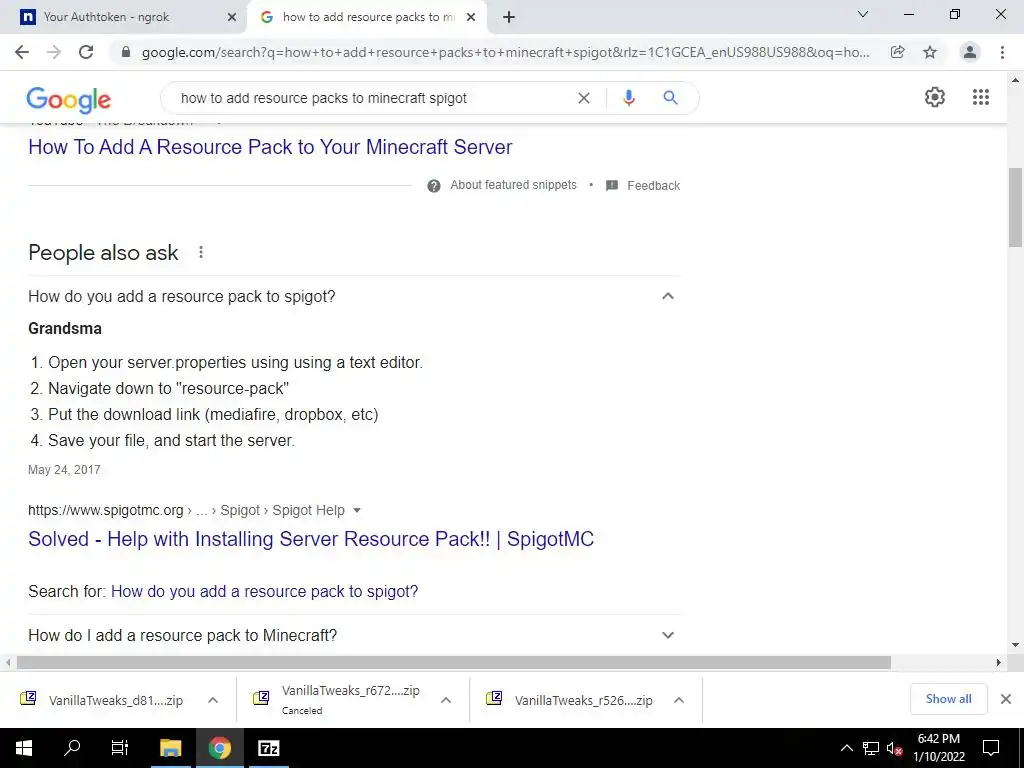1024x768 pixels.
Task: Open Windows Start menu
Action: click(24, 748)
